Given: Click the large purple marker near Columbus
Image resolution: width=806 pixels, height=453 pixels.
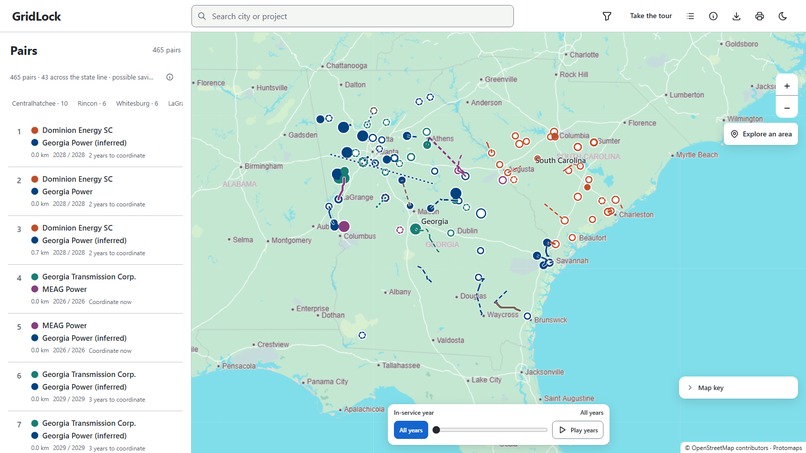Looking at the screenshot, I should (344, 226).
